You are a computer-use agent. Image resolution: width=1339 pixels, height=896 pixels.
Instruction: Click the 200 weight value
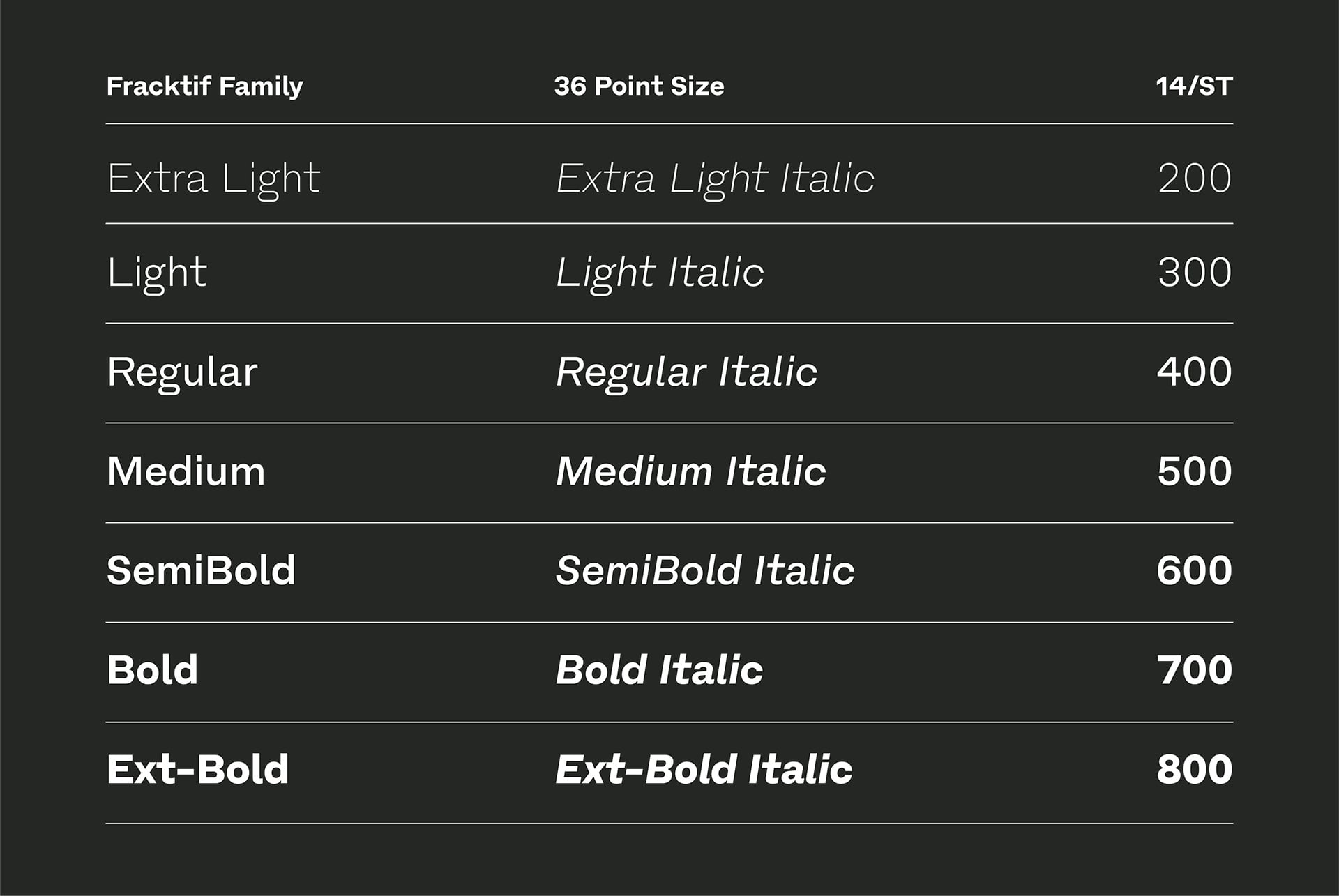point(1195,179)
